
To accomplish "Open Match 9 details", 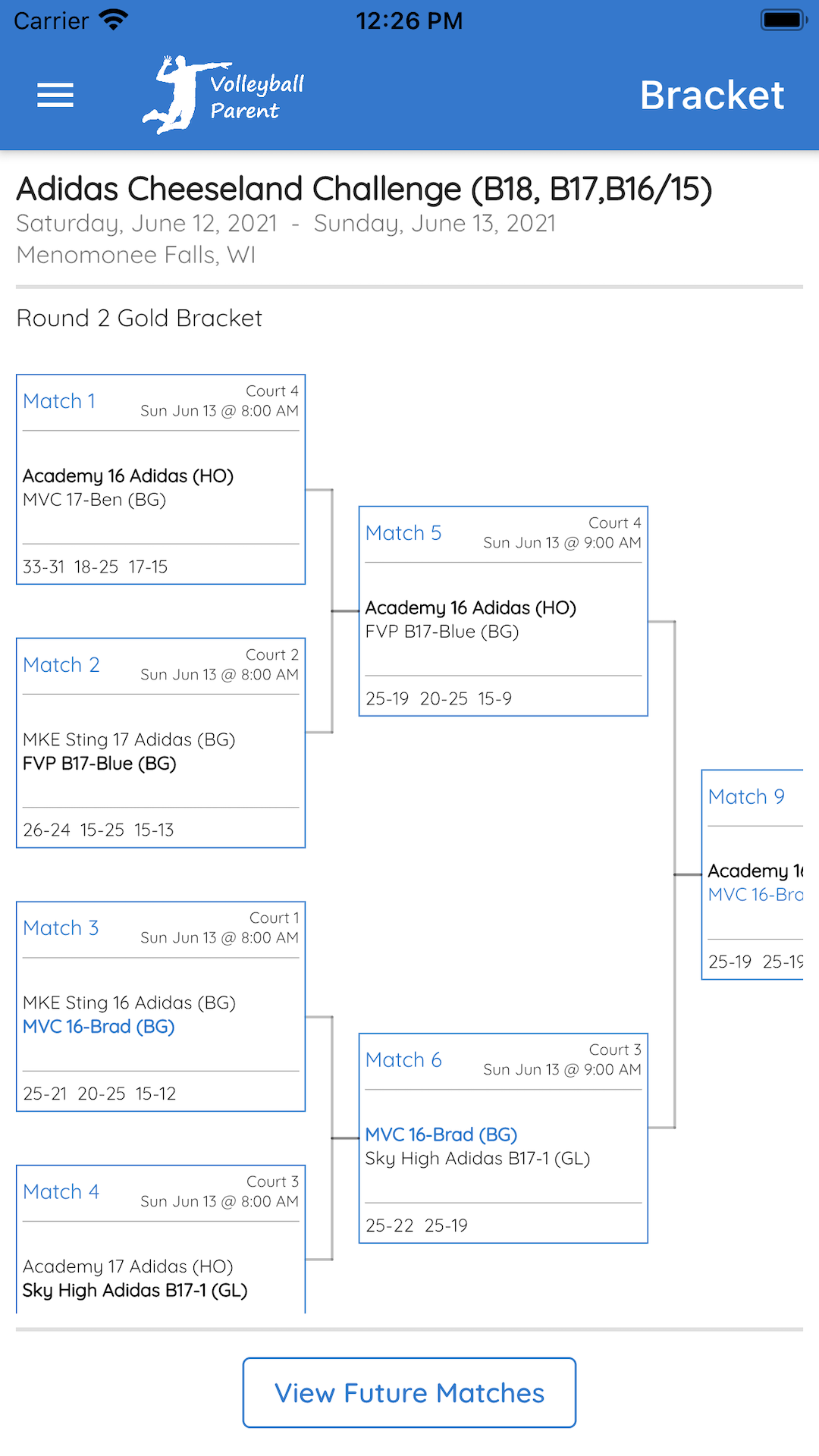I will tap(746, 797).
